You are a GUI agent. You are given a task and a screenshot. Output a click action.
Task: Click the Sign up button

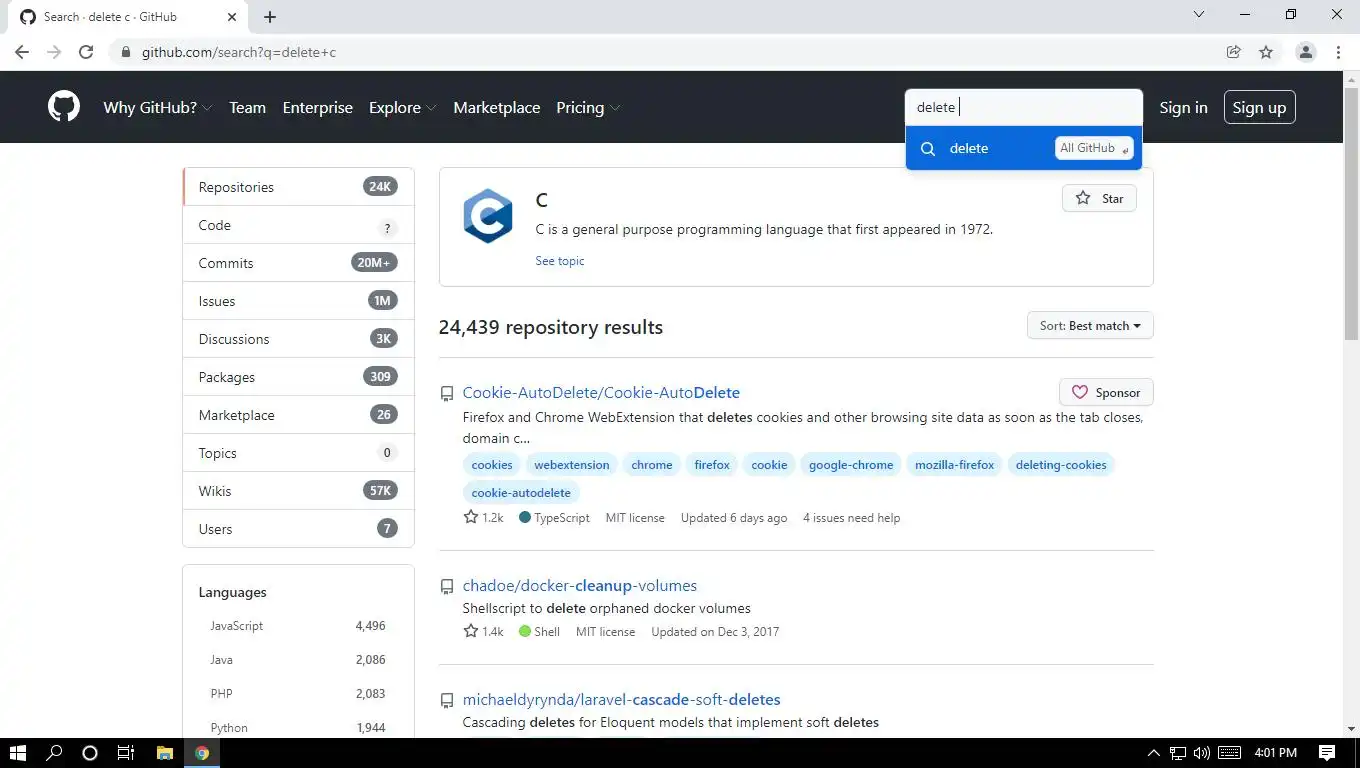pyautogui.click(x=1259, y=107)
